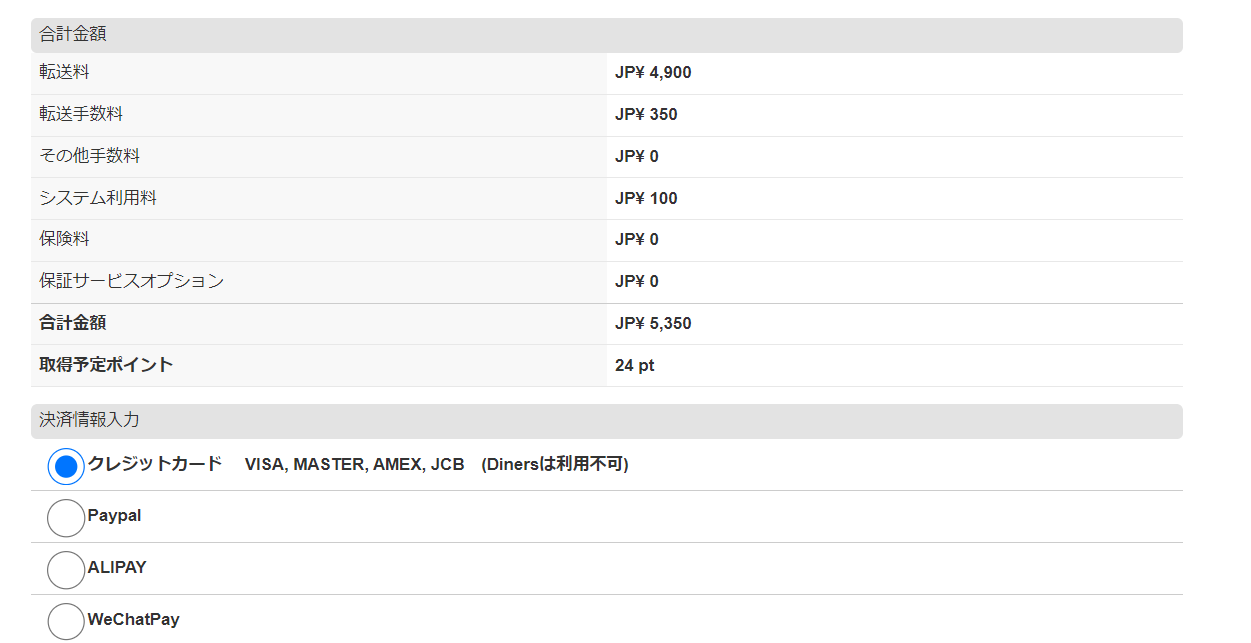The image size is (1251, 643).
Task: Click the 決済情報入力 section header
Action: coord(606,421)
